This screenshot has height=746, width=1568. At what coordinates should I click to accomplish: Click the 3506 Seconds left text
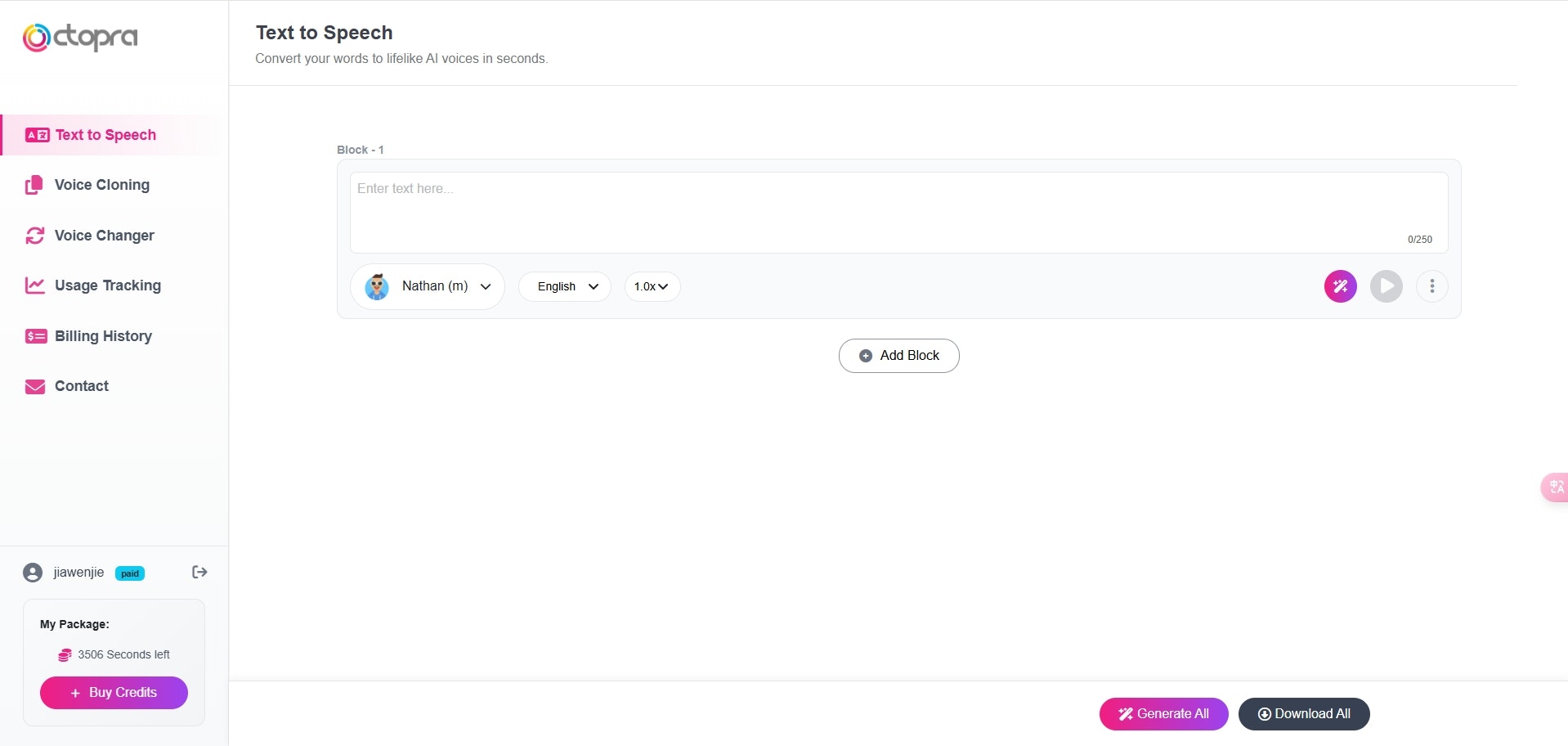click(x=123, y=654)
